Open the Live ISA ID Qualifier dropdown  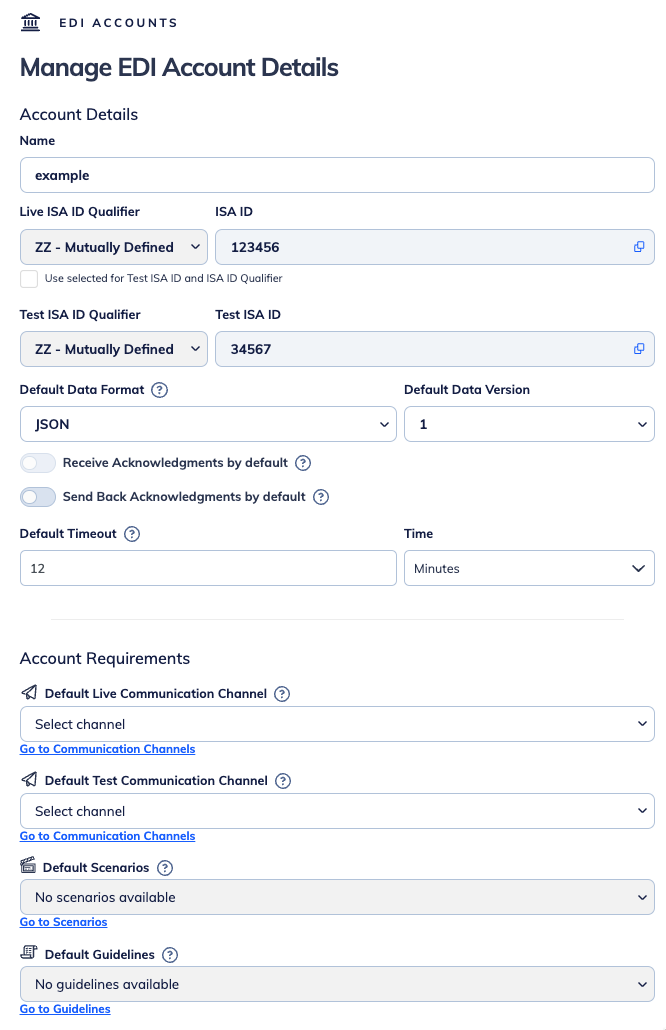click(114, 247)
